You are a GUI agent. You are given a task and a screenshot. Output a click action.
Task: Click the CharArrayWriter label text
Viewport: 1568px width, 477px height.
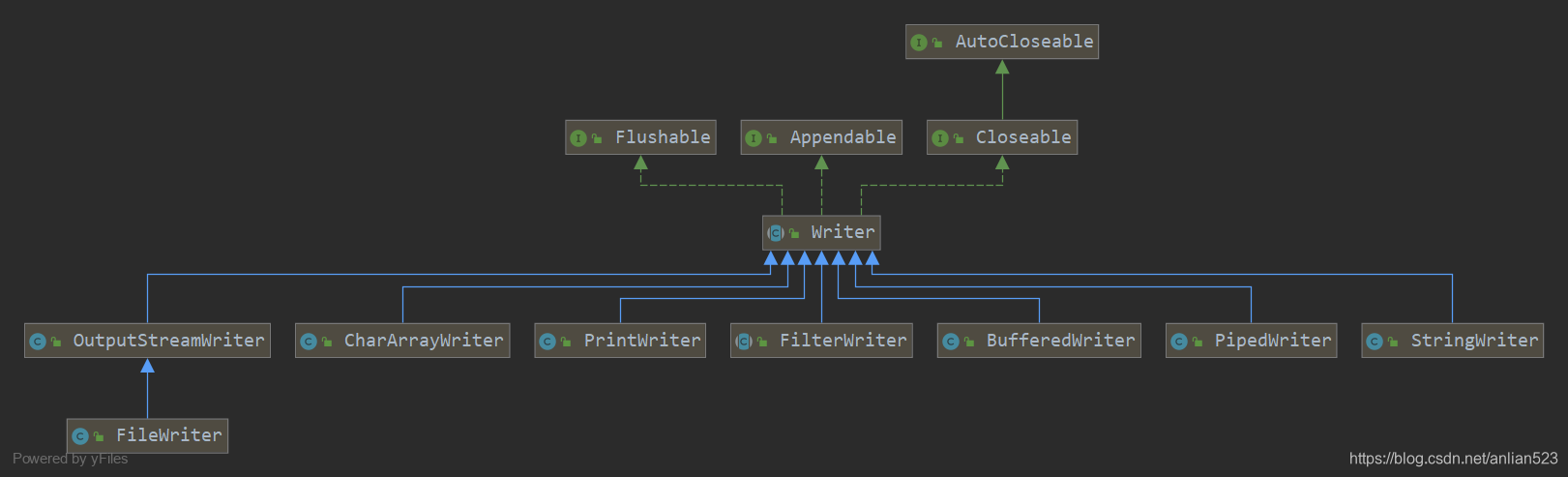424,341
